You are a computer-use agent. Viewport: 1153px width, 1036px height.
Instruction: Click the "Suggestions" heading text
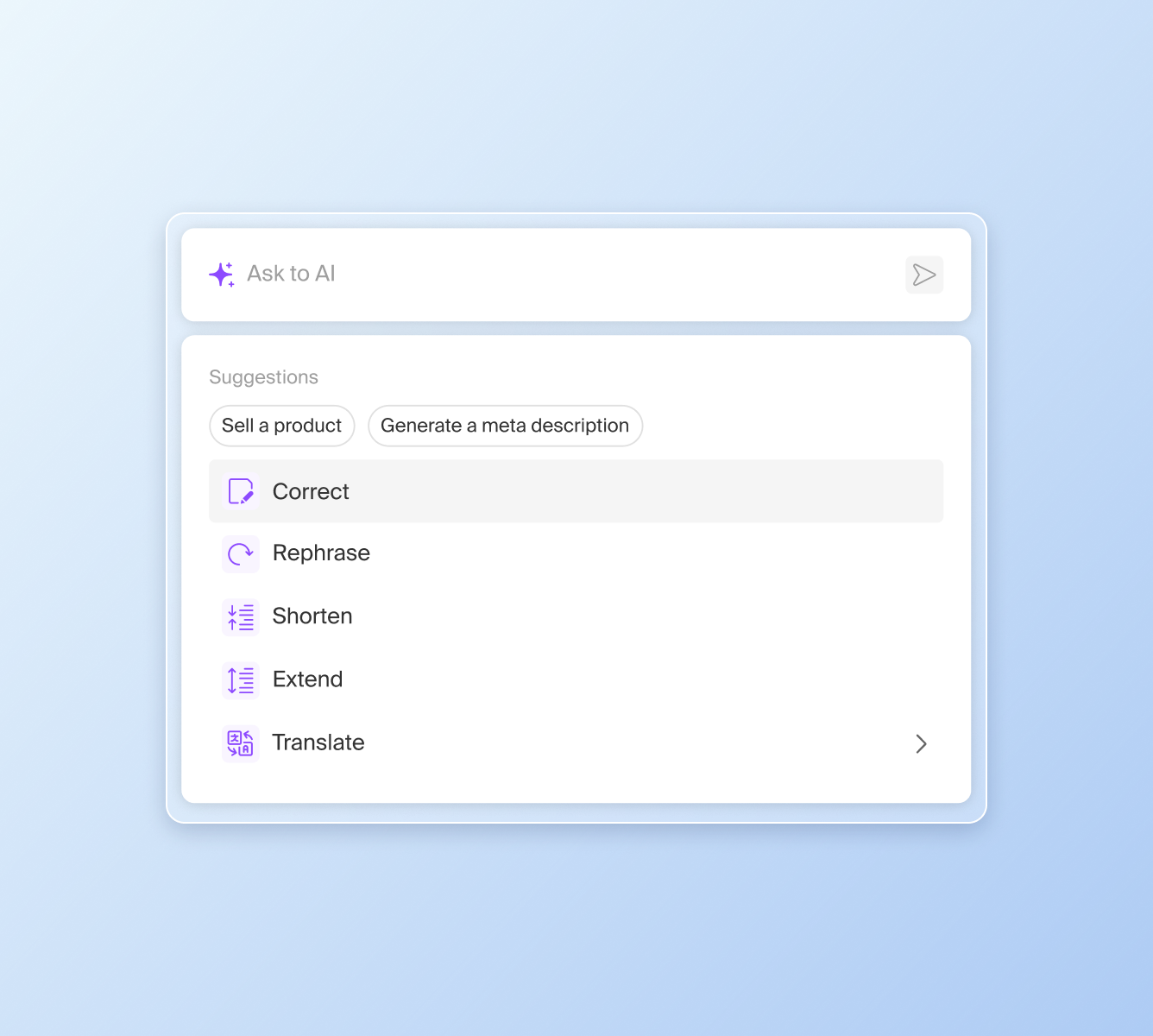pyautogui.click(x=263, y=377)
